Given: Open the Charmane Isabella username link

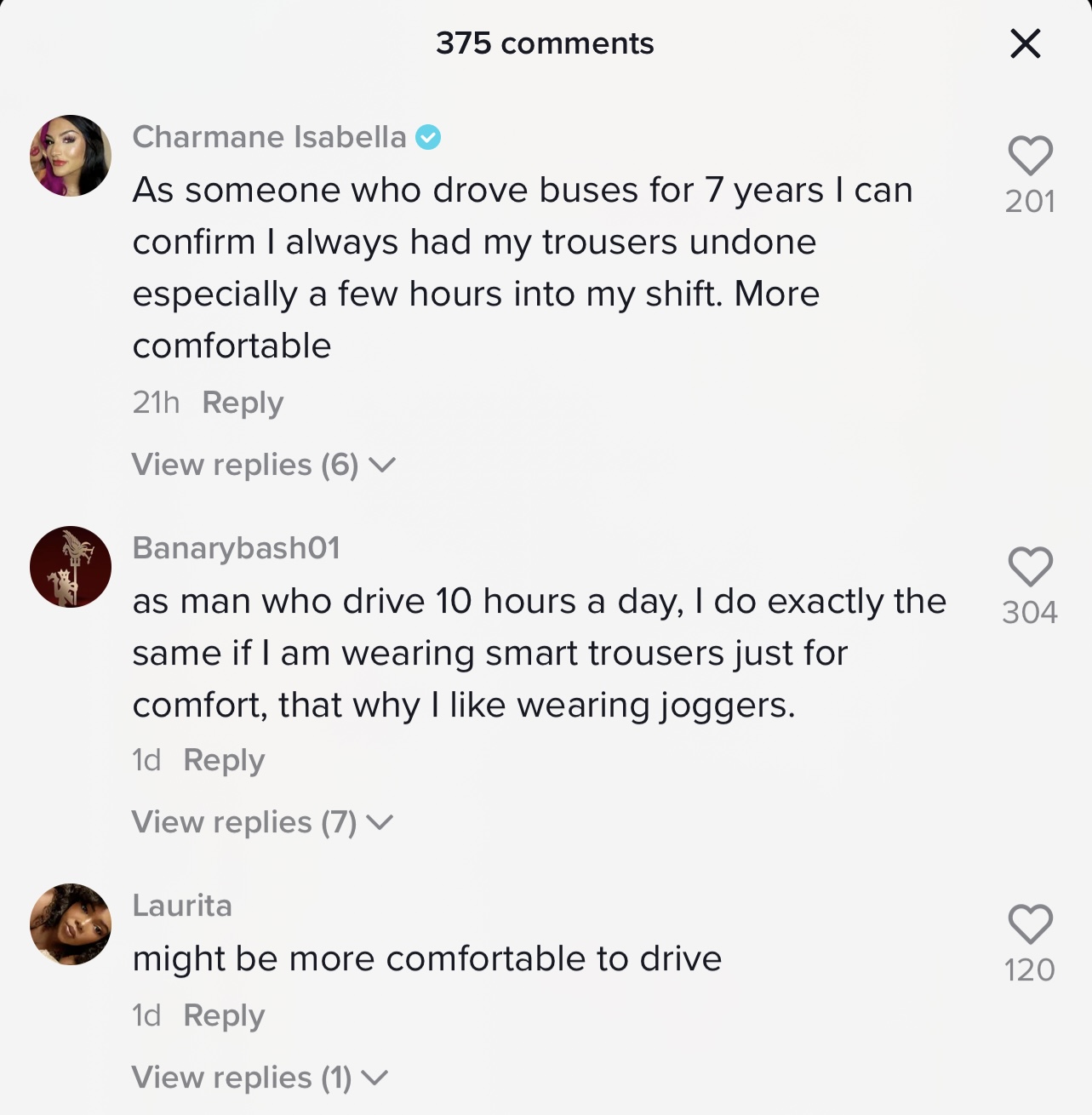Looking at the screenshot, I should click(269, 137).
